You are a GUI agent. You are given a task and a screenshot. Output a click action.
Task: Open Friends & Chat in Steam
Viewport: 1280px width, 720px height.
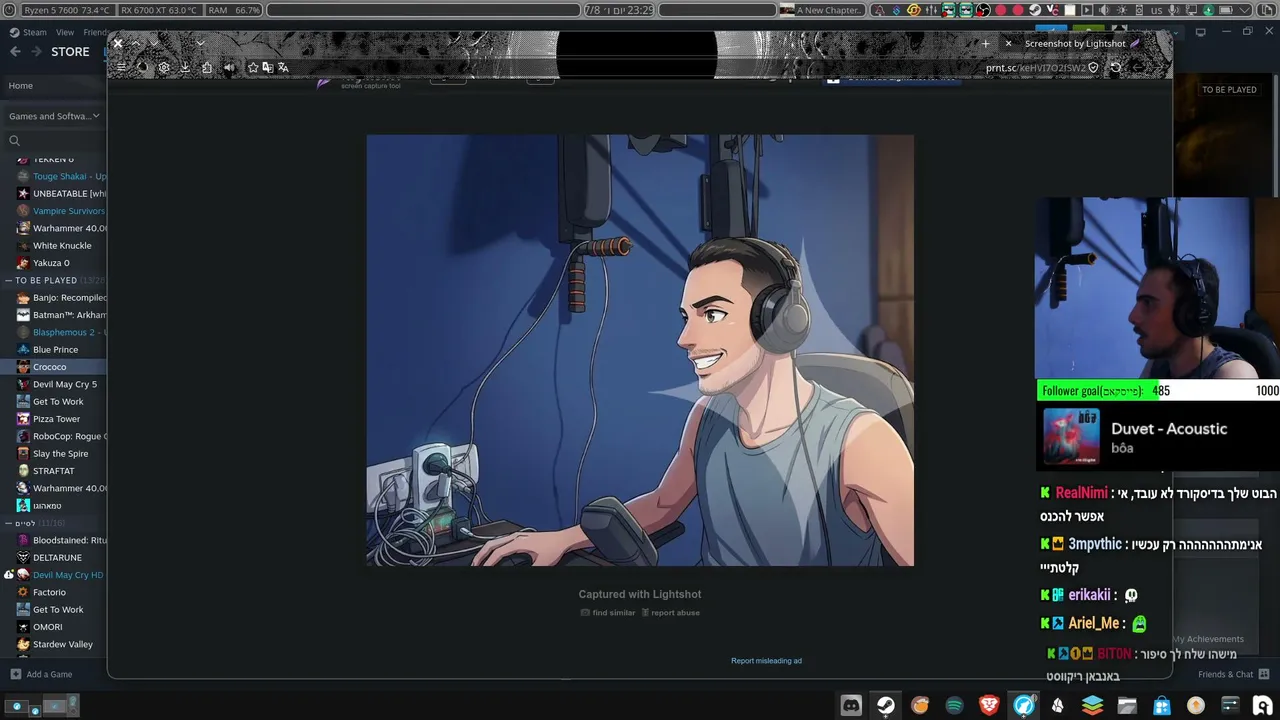coord(1233,674)
